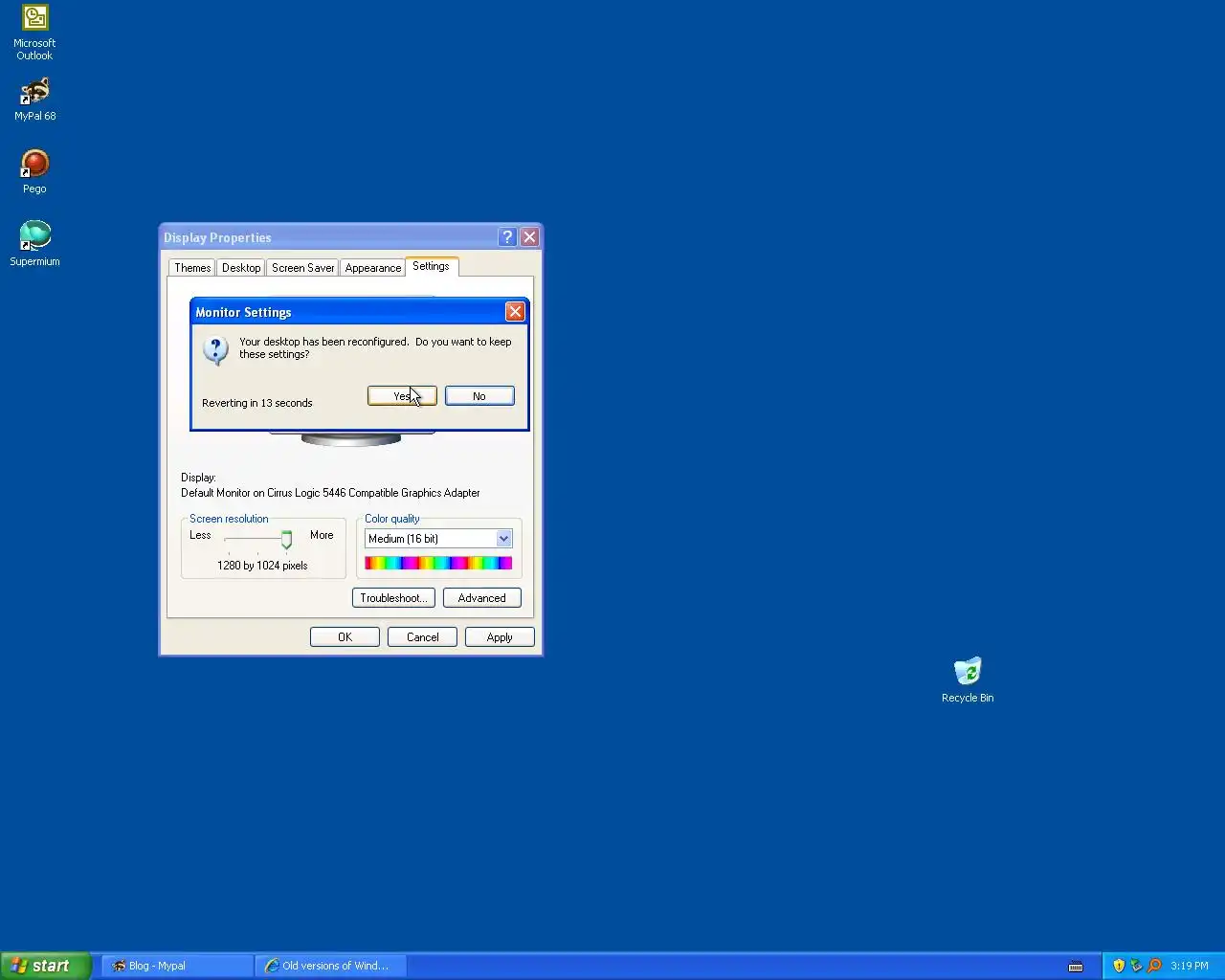Switch to the Themes tab
Screen dimensions: 1225x980
click(192, 268)
